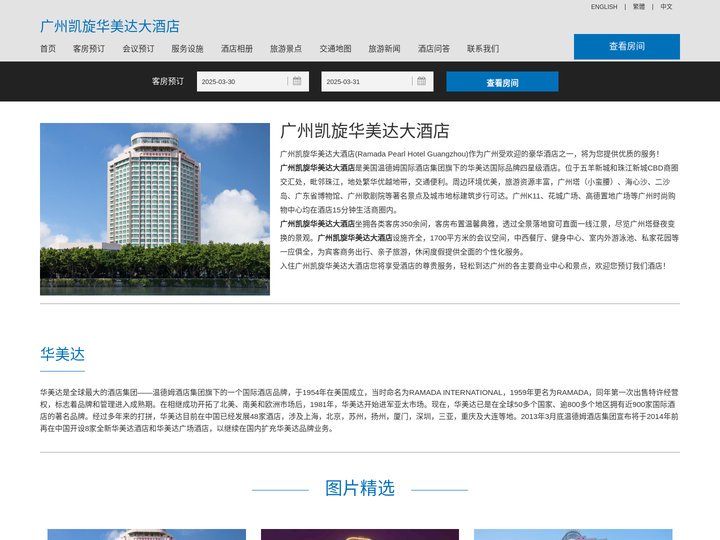Open the 旅游新闻 menu item
Image resolution: width=720 pixels, height=540 pixels.
tap(384, 49)
